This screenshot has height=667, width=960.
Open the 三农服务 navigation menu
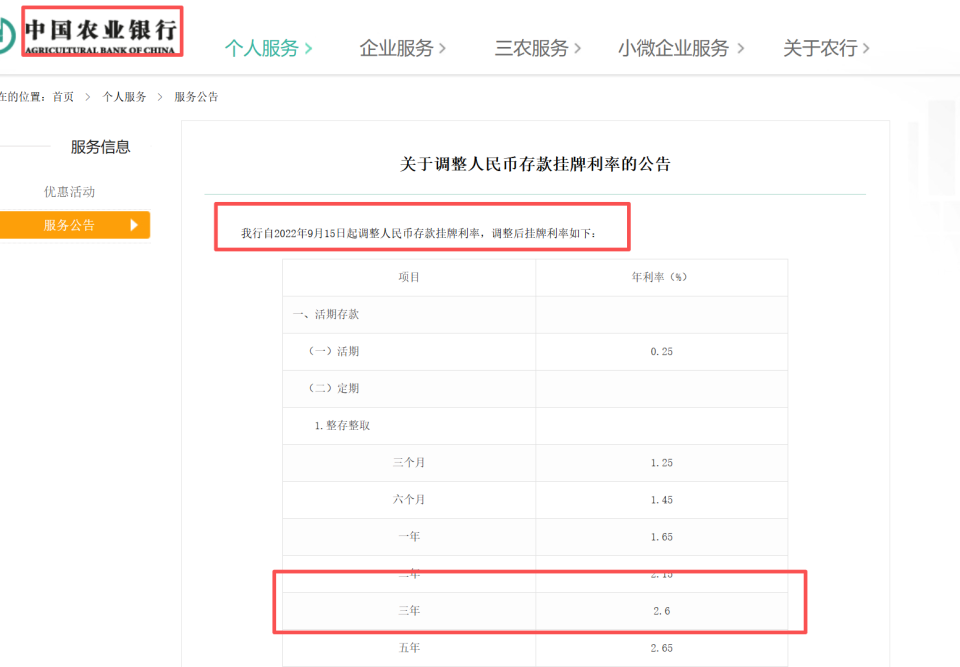point(531,47)
